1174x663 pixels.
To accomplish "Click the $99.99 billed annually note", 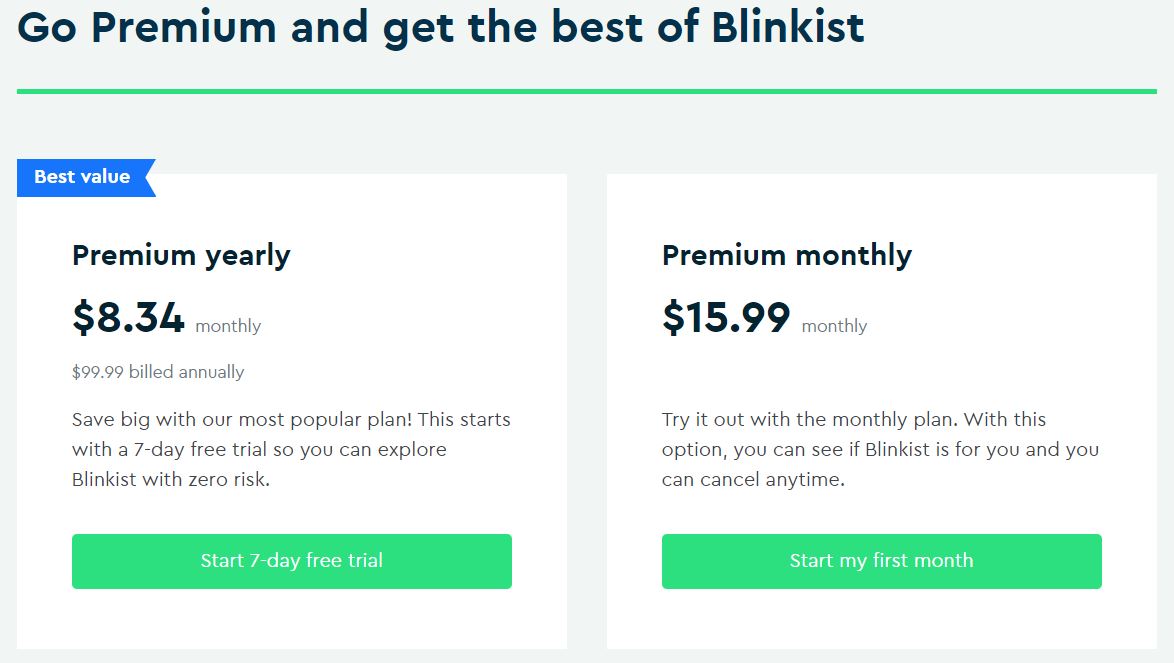I will [158, 372].
